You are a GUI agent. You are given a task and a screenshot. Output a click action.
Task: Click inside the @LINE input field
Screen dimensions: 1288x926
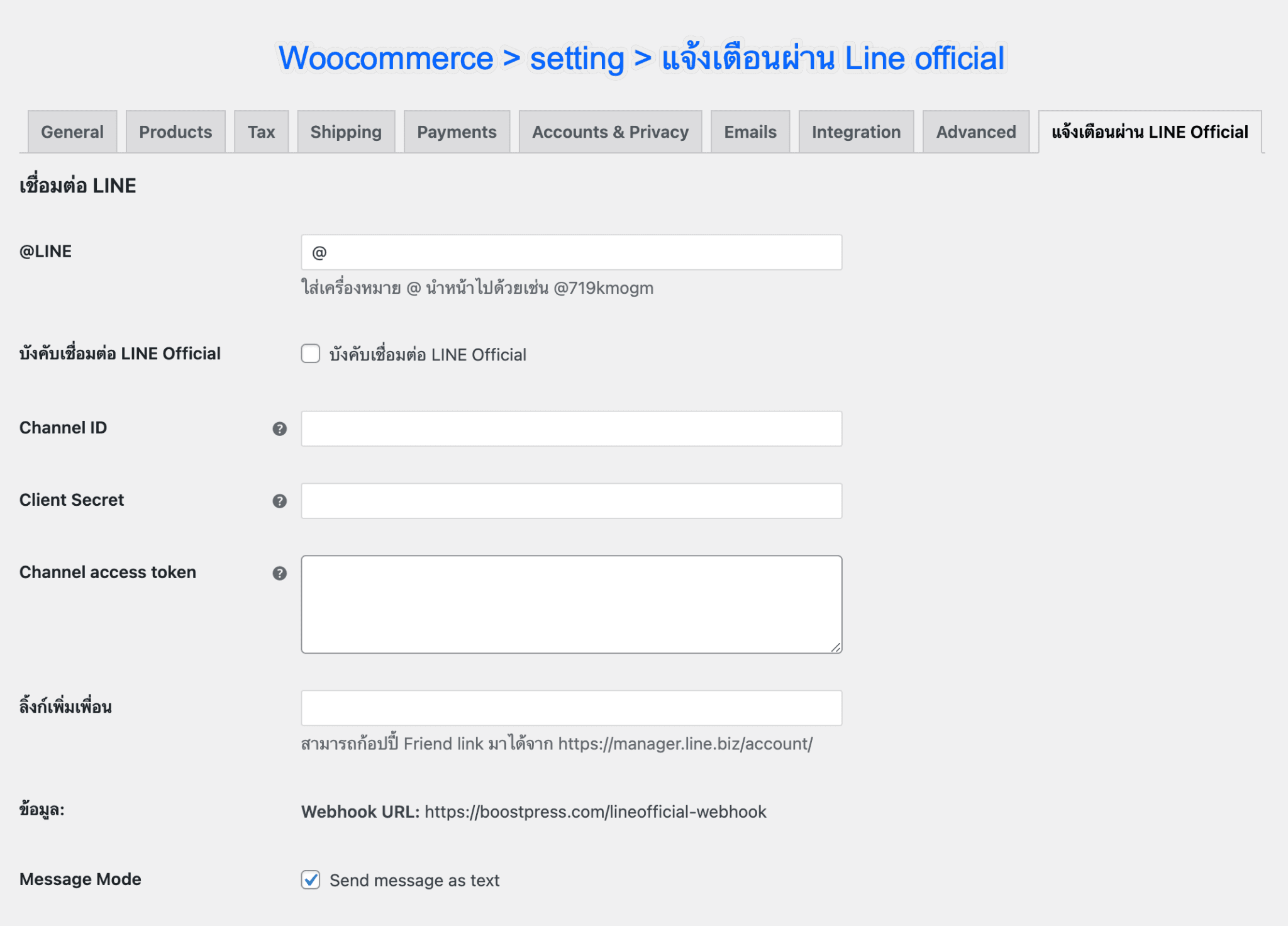tap(571, 251)
